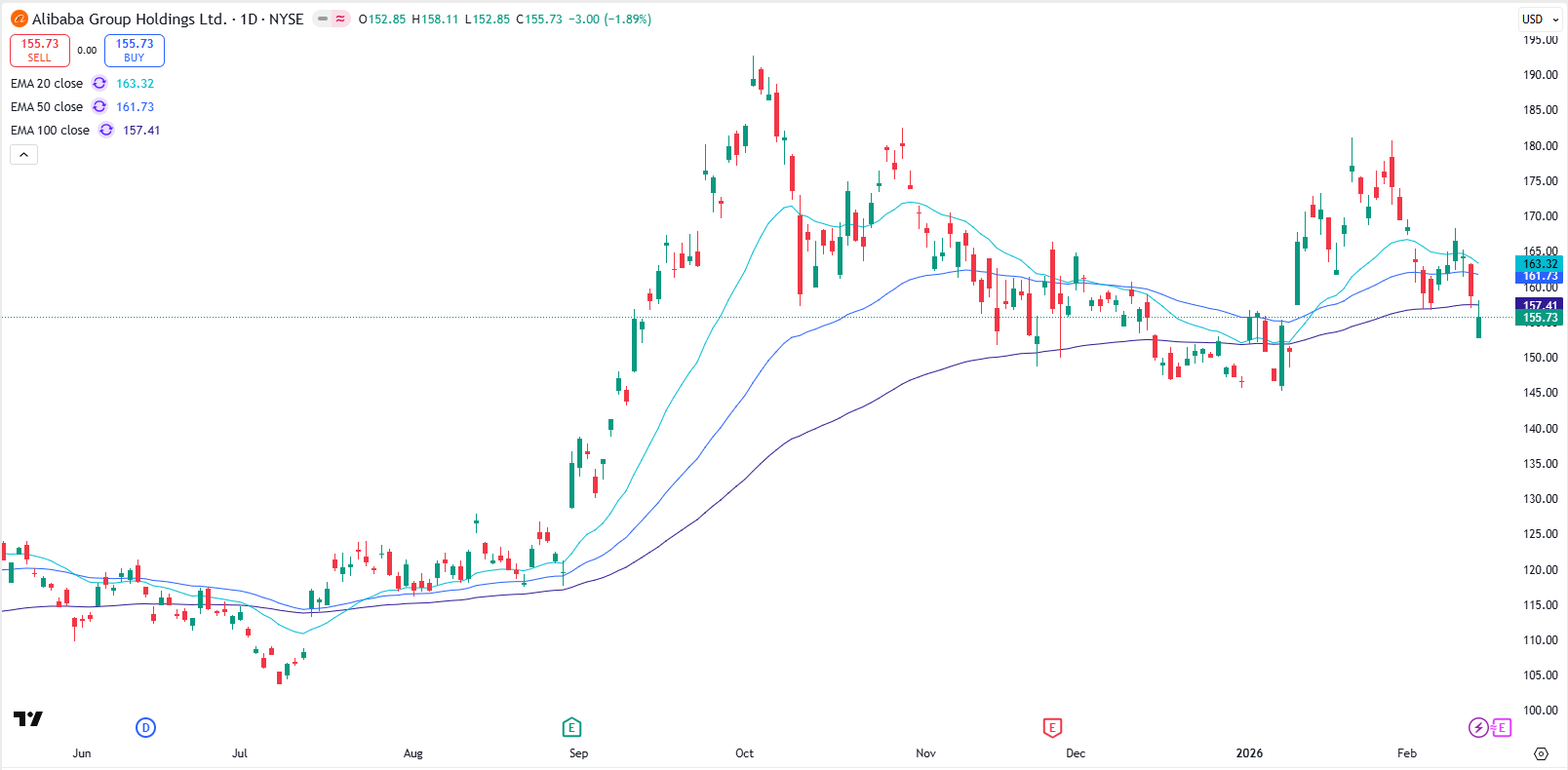This screenshot has width=1568, height=770.
Task: Click the pink upcoming earnings marker
Action: 1501,727
